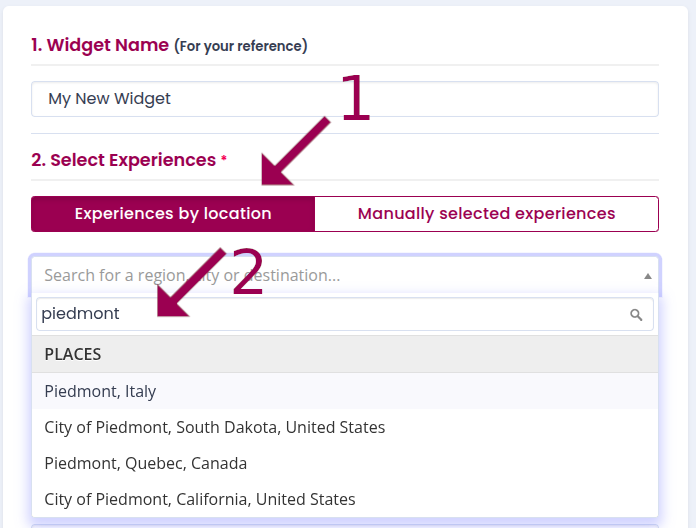Select the "Experiences by location" tab

click(x=173, y=214)
